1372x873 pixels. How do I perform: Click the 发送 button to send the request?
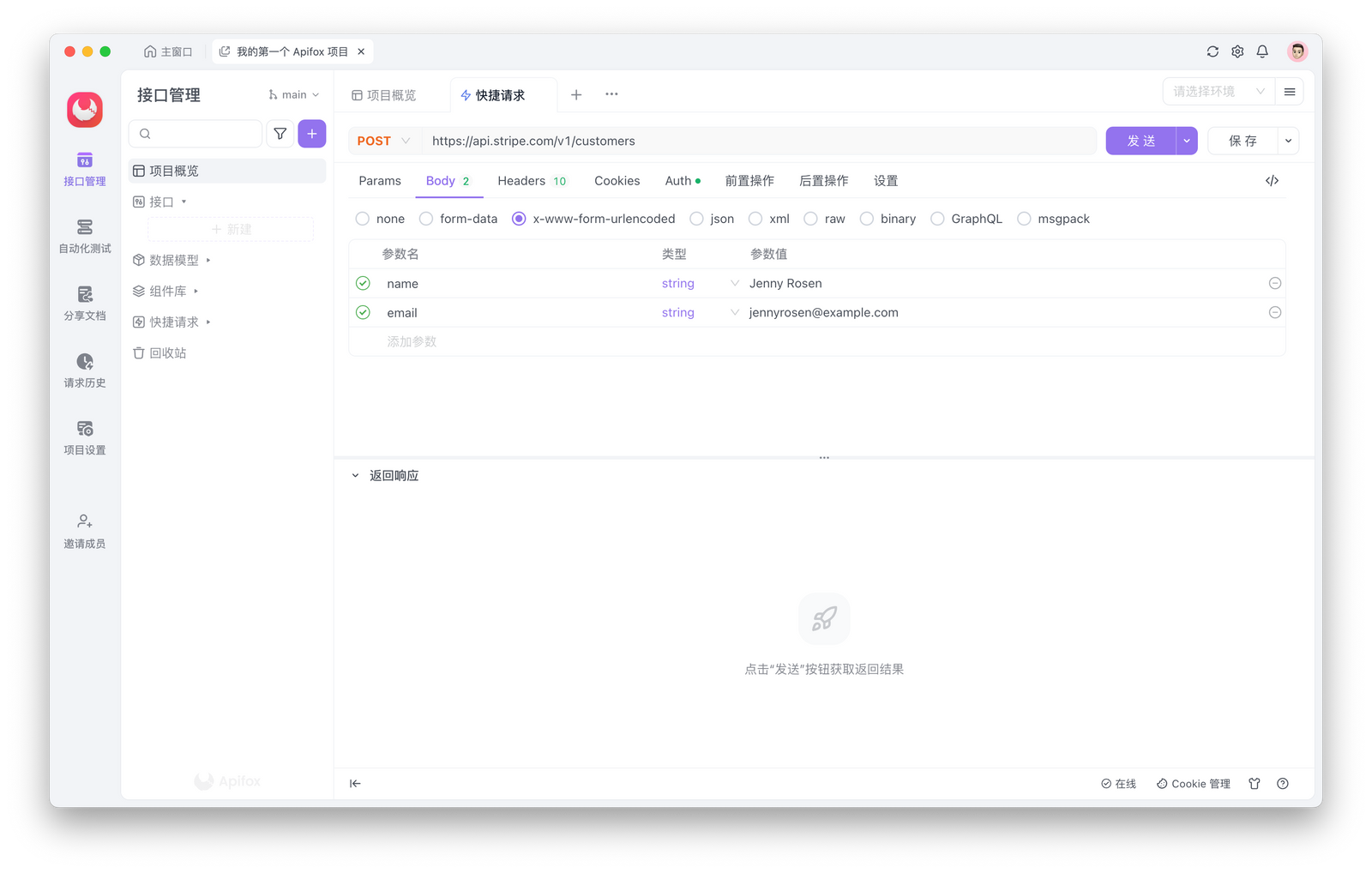1140,140
